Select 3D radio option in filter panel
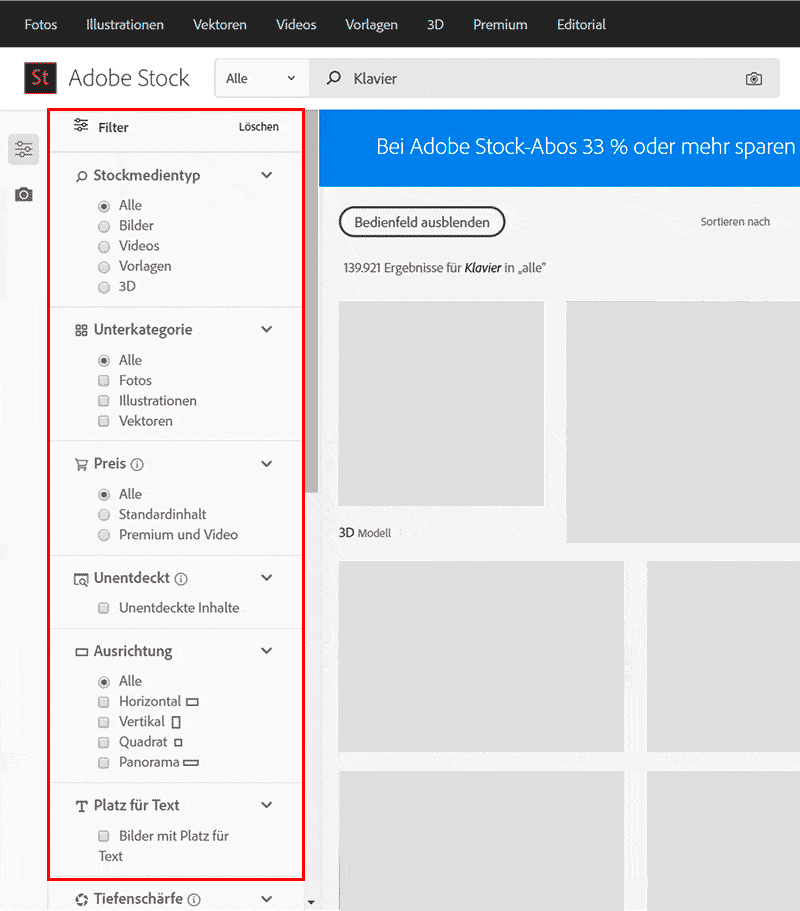This screenshot has height=911, width=800. click(104, 287)
